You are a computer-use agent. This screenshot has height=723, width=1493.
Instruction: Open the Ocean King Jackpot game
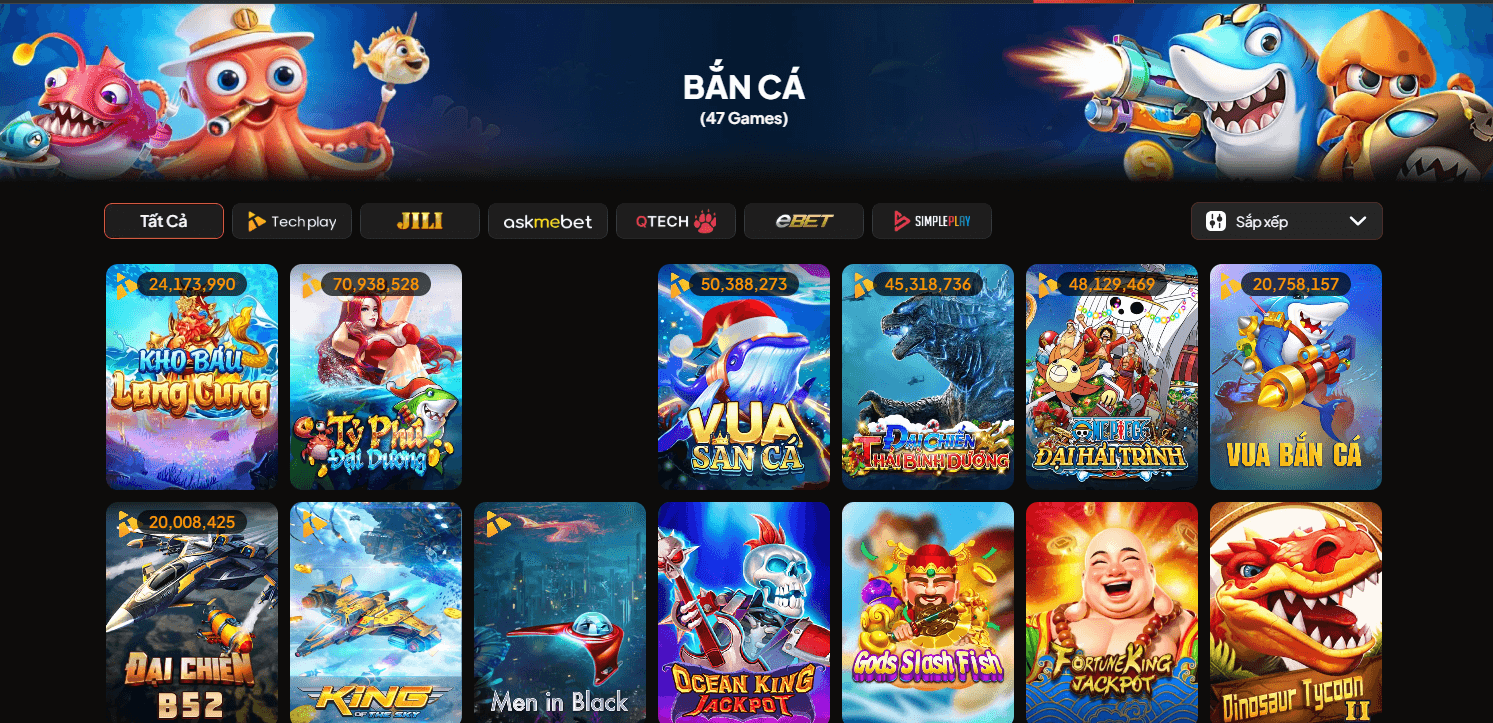744,612
